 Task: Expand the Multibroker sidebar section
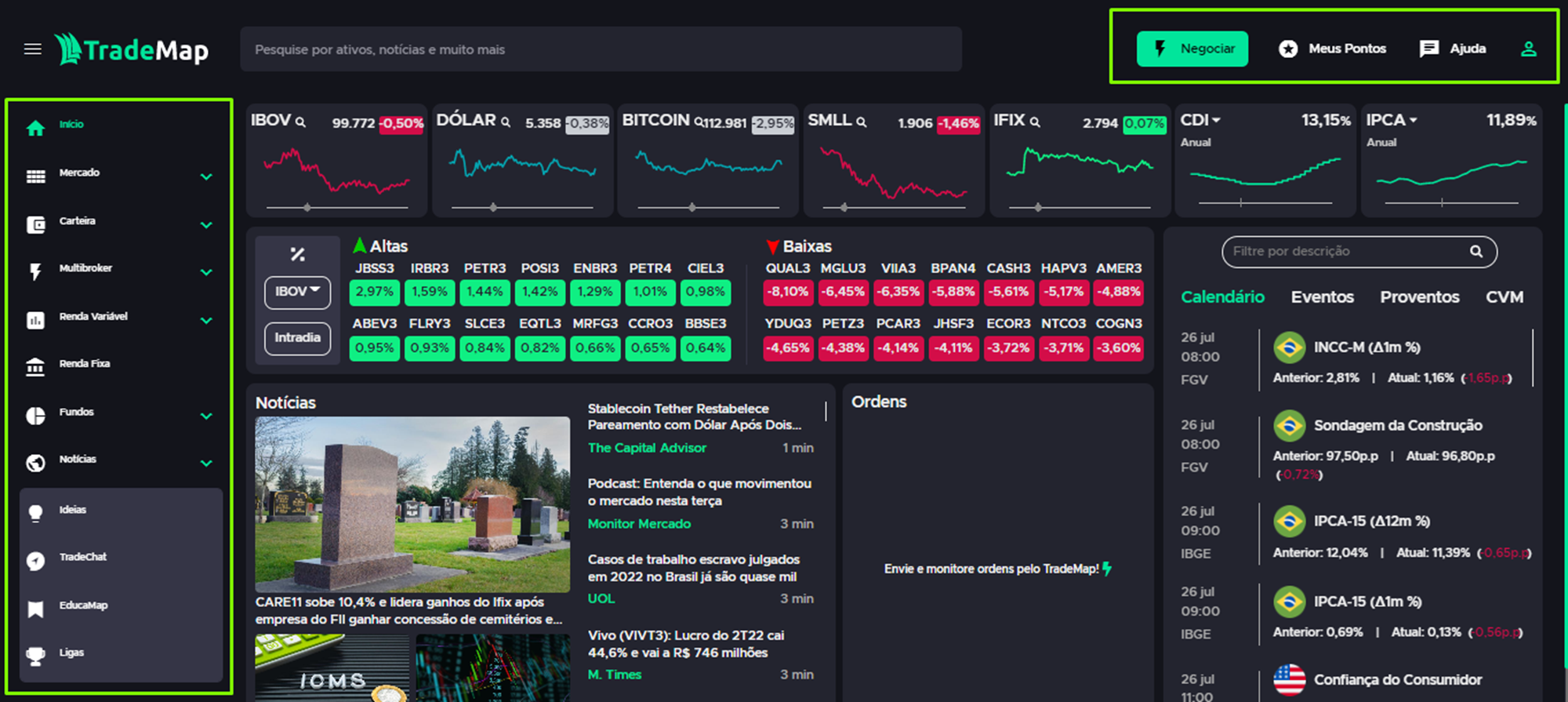pos(206,272)
